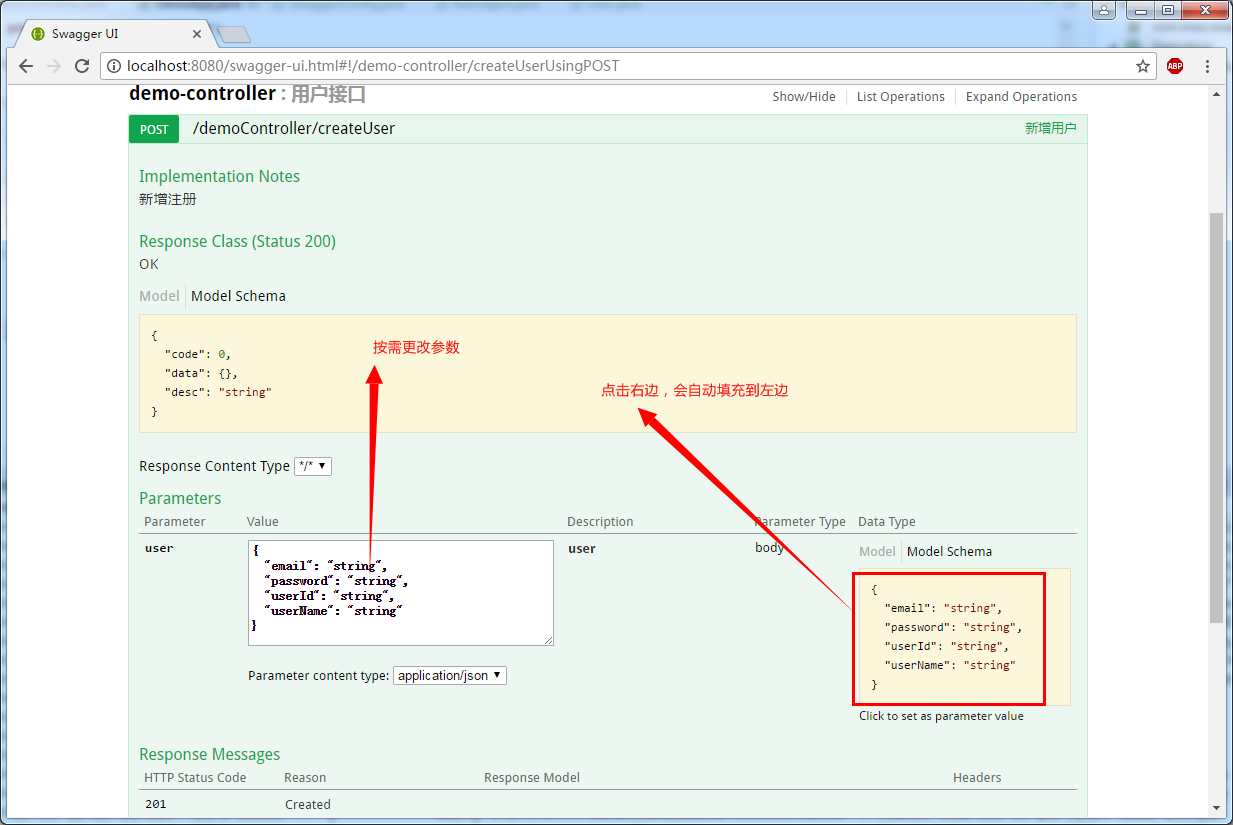Reload the Swagger UI page
Screen dimensions: 1233x825
point(82,66)
